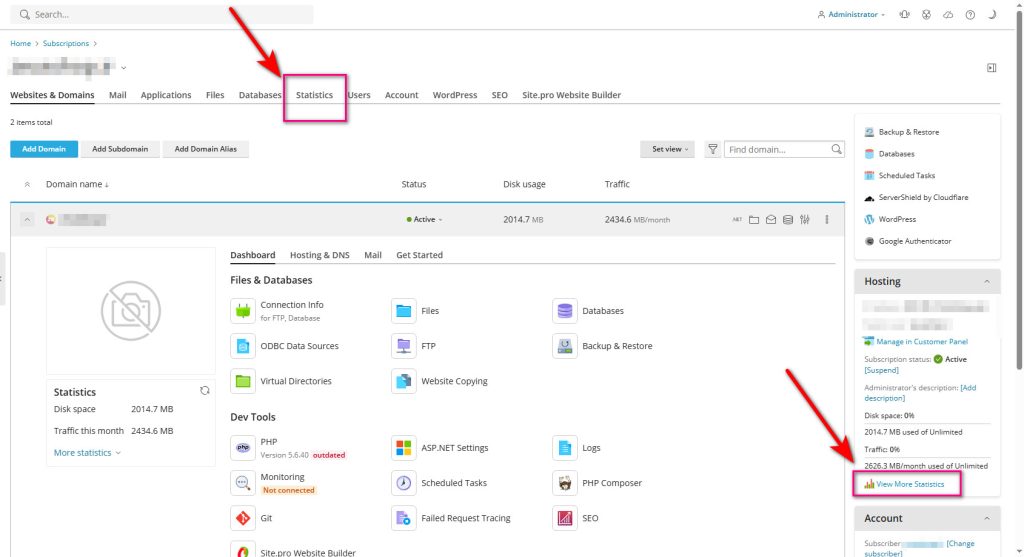Switch to the Statistics tab
The width and height of the screenshot is (1024, 557).
[314, 95]
